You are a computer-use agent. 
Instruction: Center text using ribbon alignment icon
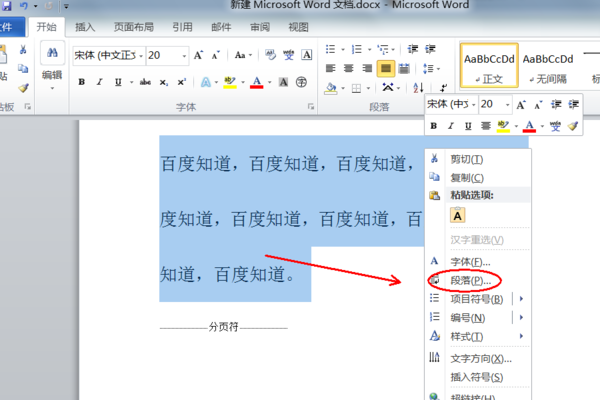pos(349,69)
